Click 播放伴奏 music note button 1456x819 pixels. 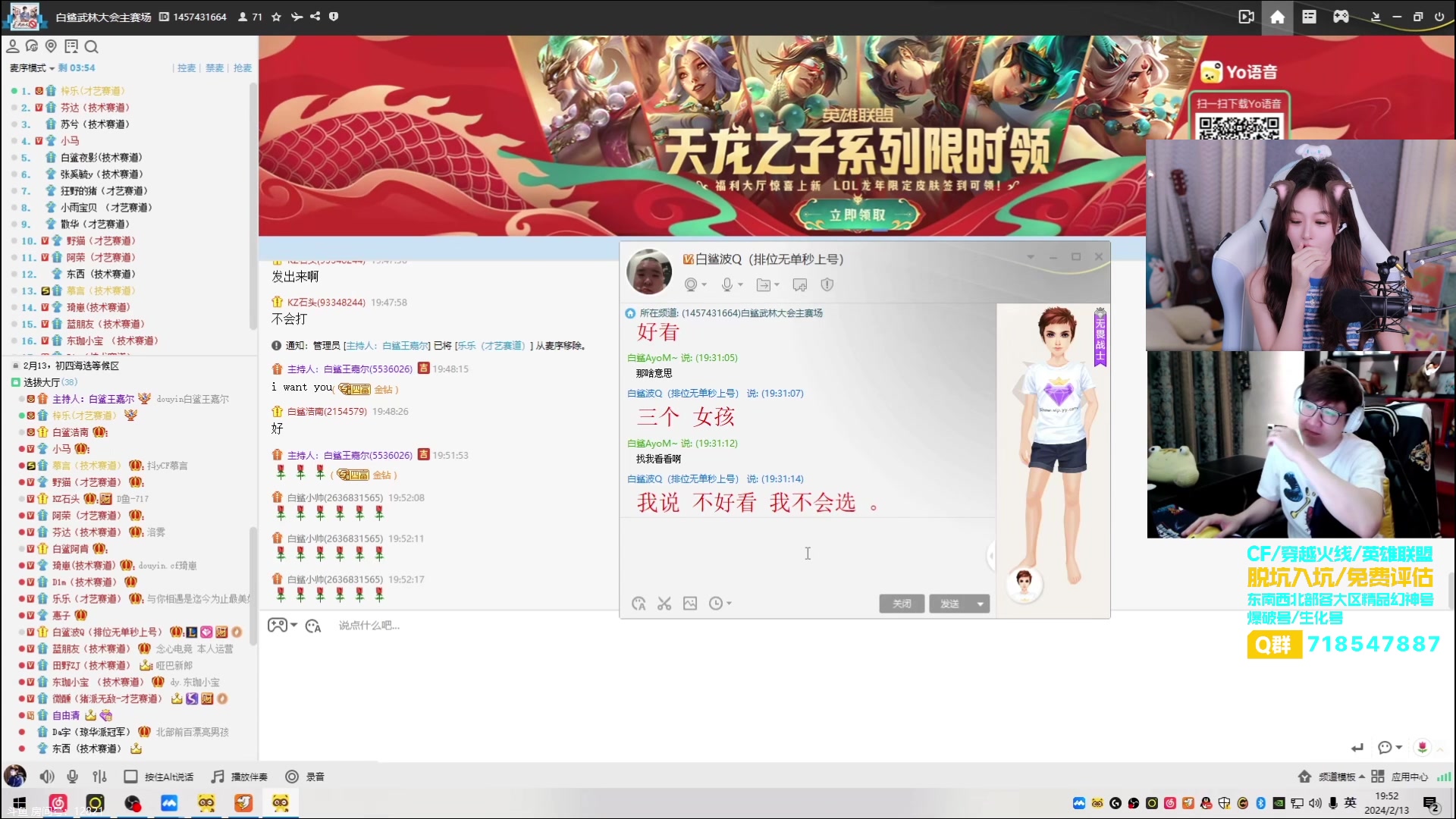click(240, 777)
